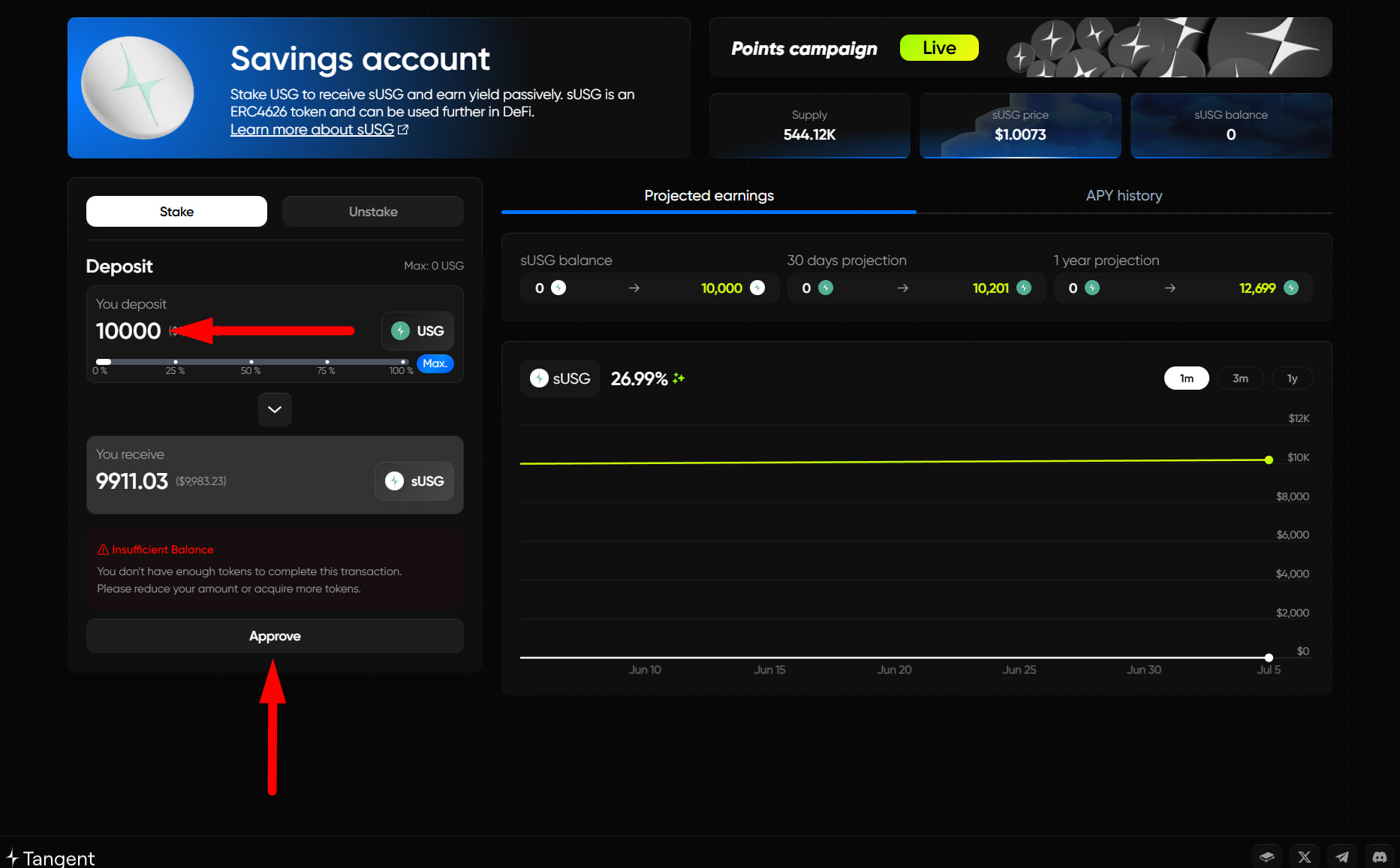The image size is (1400, 868).
Task: Open the USG deposit token selector
Action: tap(418, 331)
